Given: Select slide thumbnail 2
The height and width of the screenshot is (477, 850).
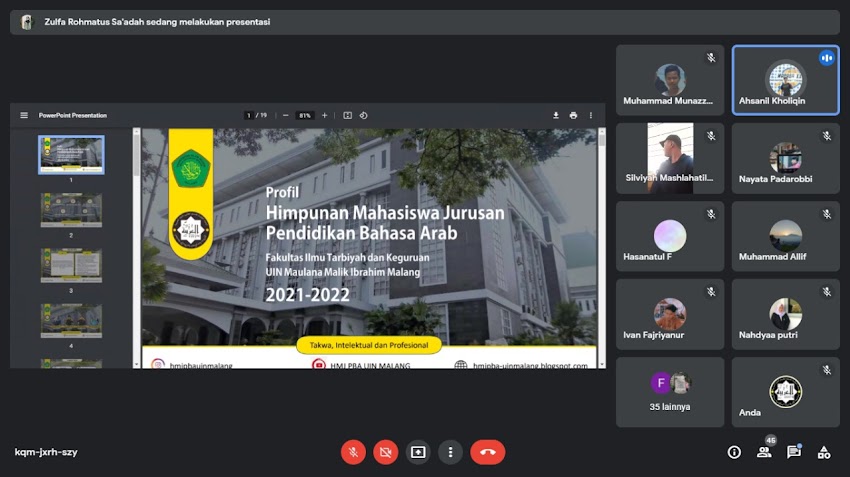Looking at the screenshot, I should point(71,210).
